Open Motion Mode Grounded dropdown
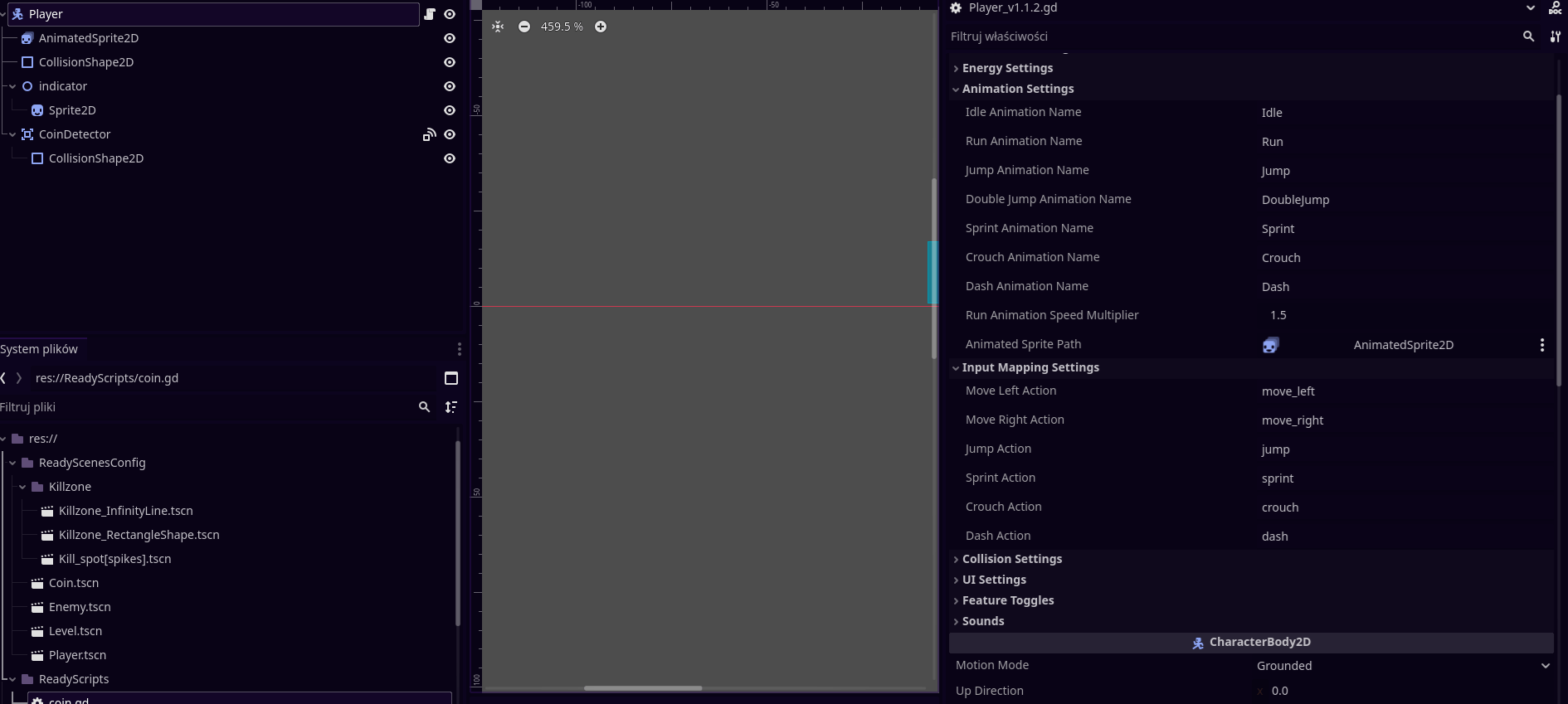Screen dimensions: 1568x704 point(1402,666)
